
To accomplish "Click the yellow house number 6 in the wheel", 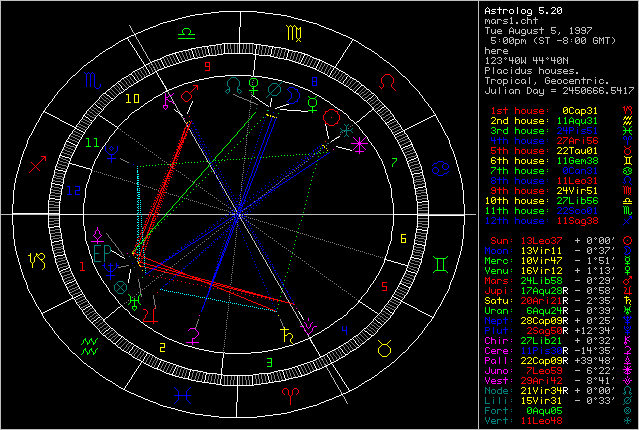I will 403,238.
